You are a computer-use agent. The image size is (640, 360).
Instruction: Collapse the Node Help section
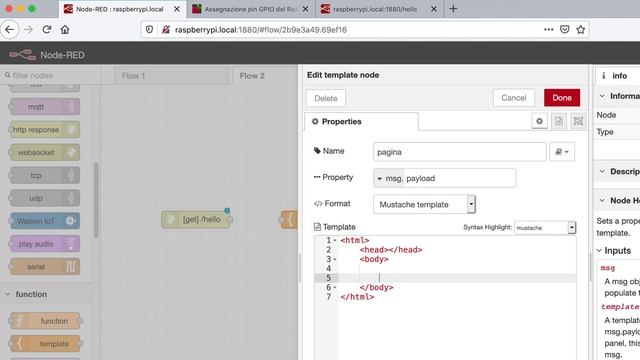click(602, 200)
